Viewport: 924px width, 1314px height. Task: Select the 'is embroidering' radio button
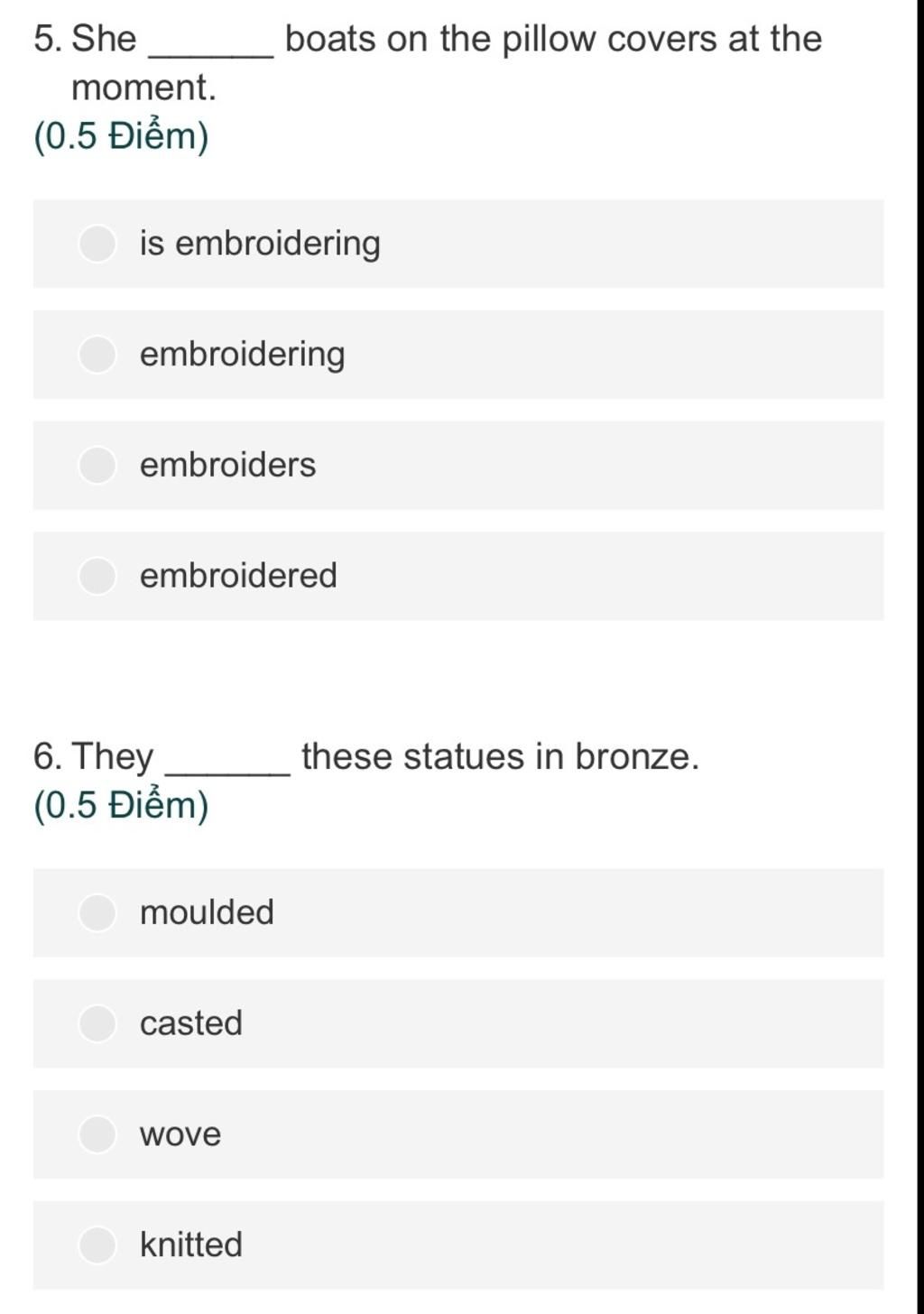[97, 243]
